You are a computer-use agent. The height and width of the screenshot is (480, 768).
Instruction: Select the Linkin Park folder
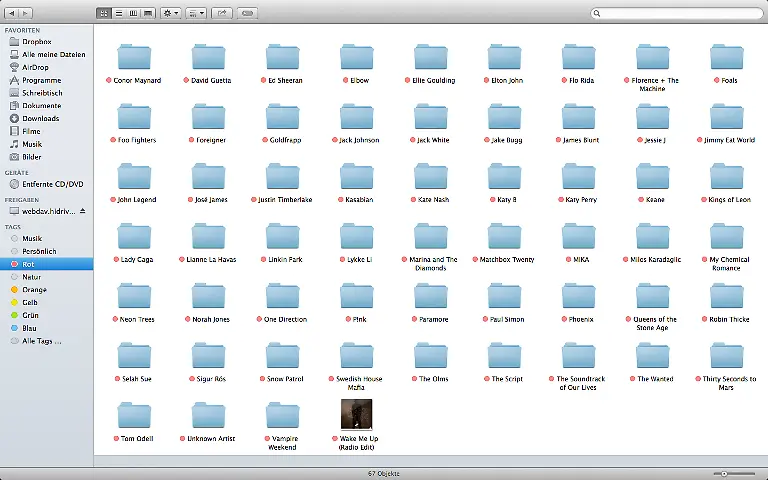click(283, 236)
